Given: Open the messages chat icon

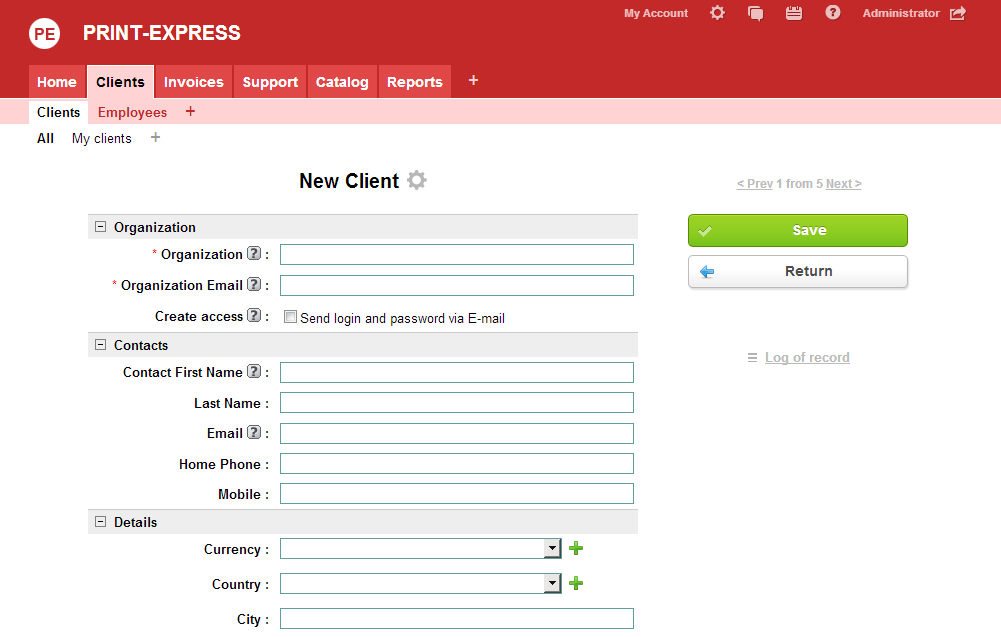Looking at the screenshot, I should pos(755,13).
